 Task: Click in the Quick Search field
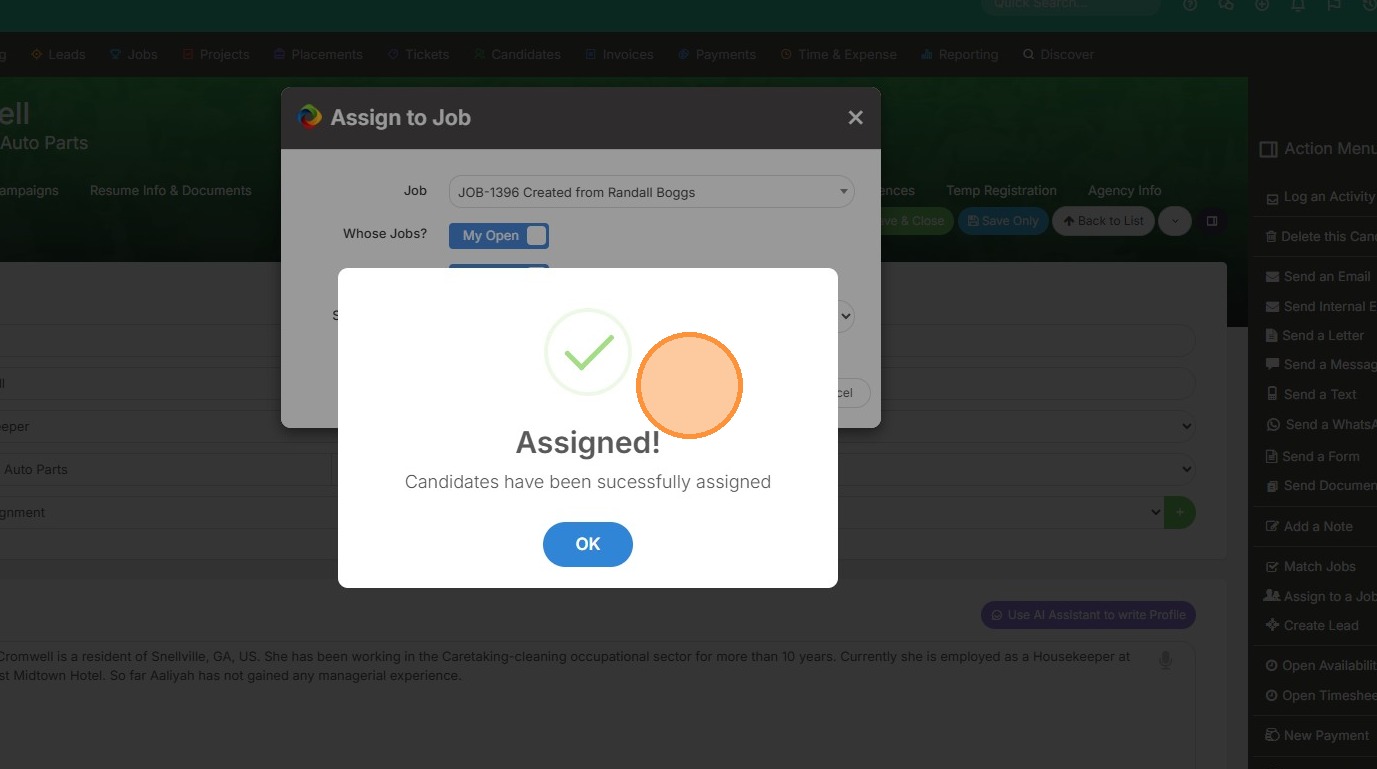point(1070,5)
